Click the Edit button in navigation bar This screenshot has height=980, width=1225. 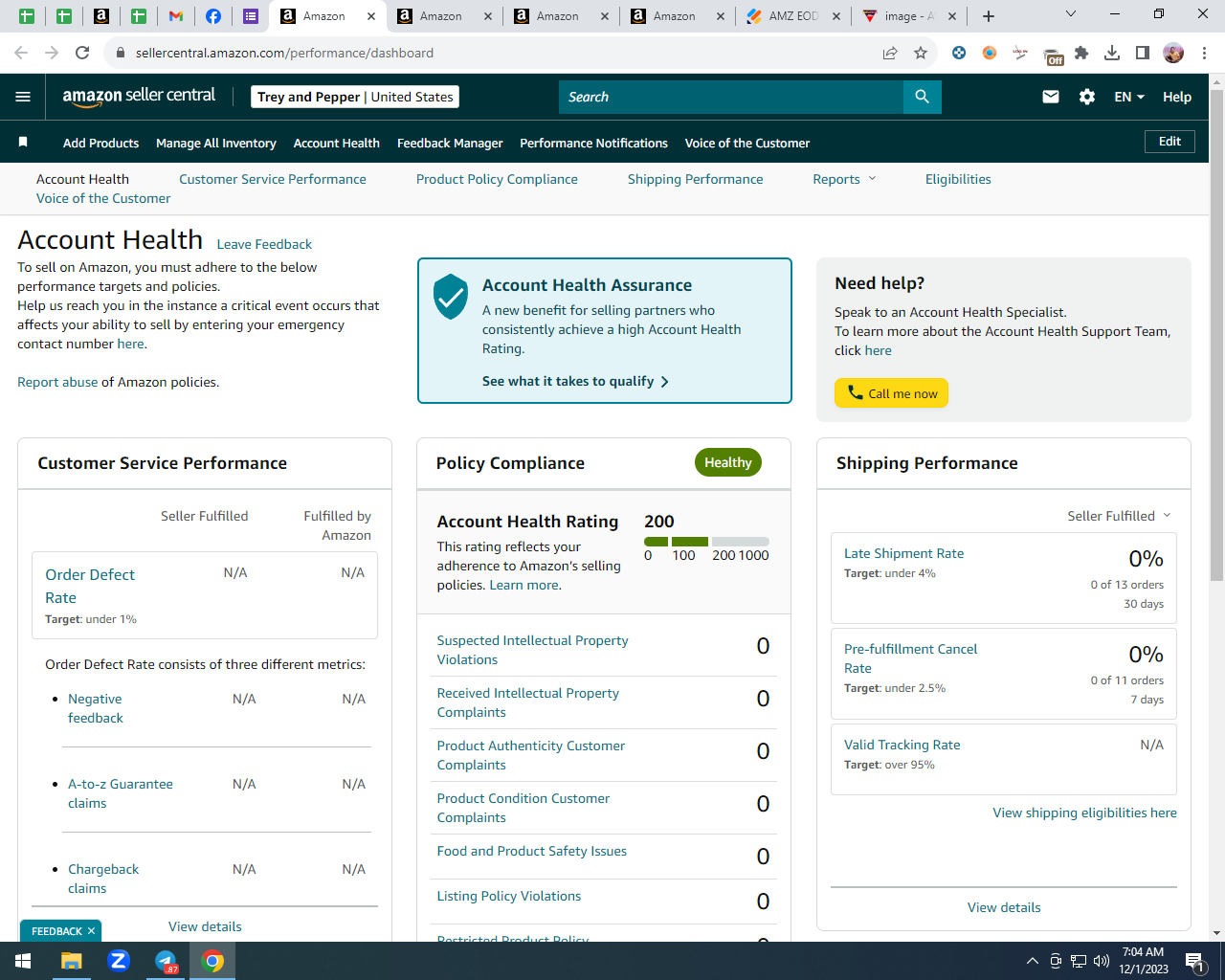click(x=1169, y=142)
